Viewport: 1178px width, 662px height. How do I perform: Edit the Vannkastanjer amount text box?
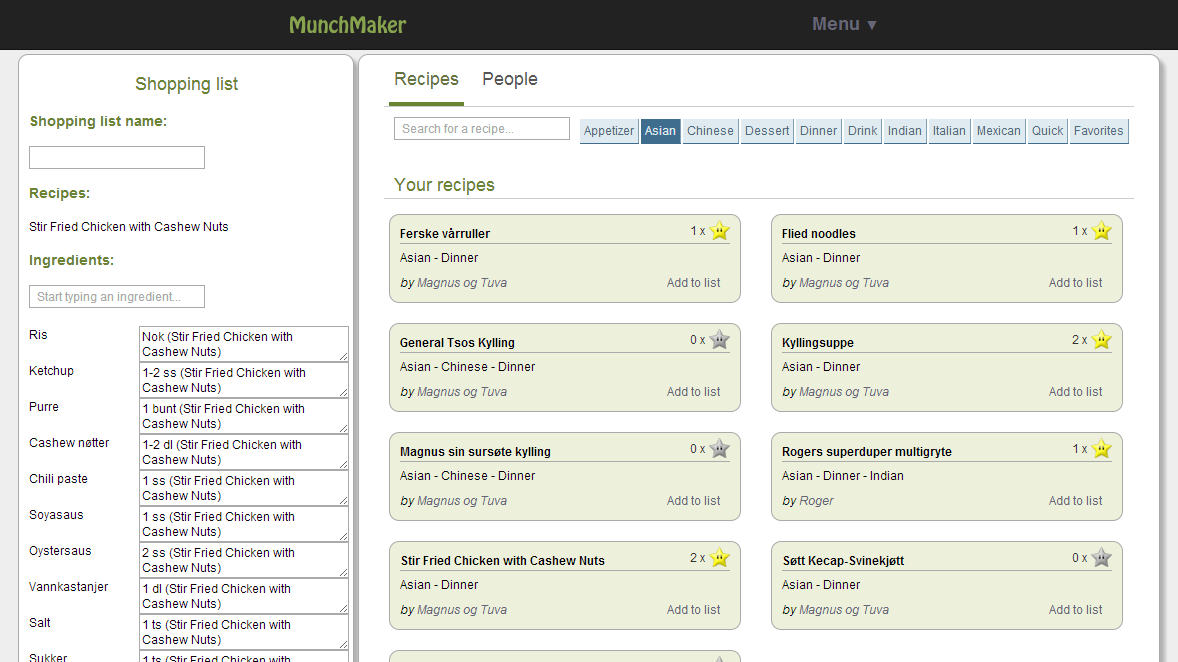coord(244,597)
